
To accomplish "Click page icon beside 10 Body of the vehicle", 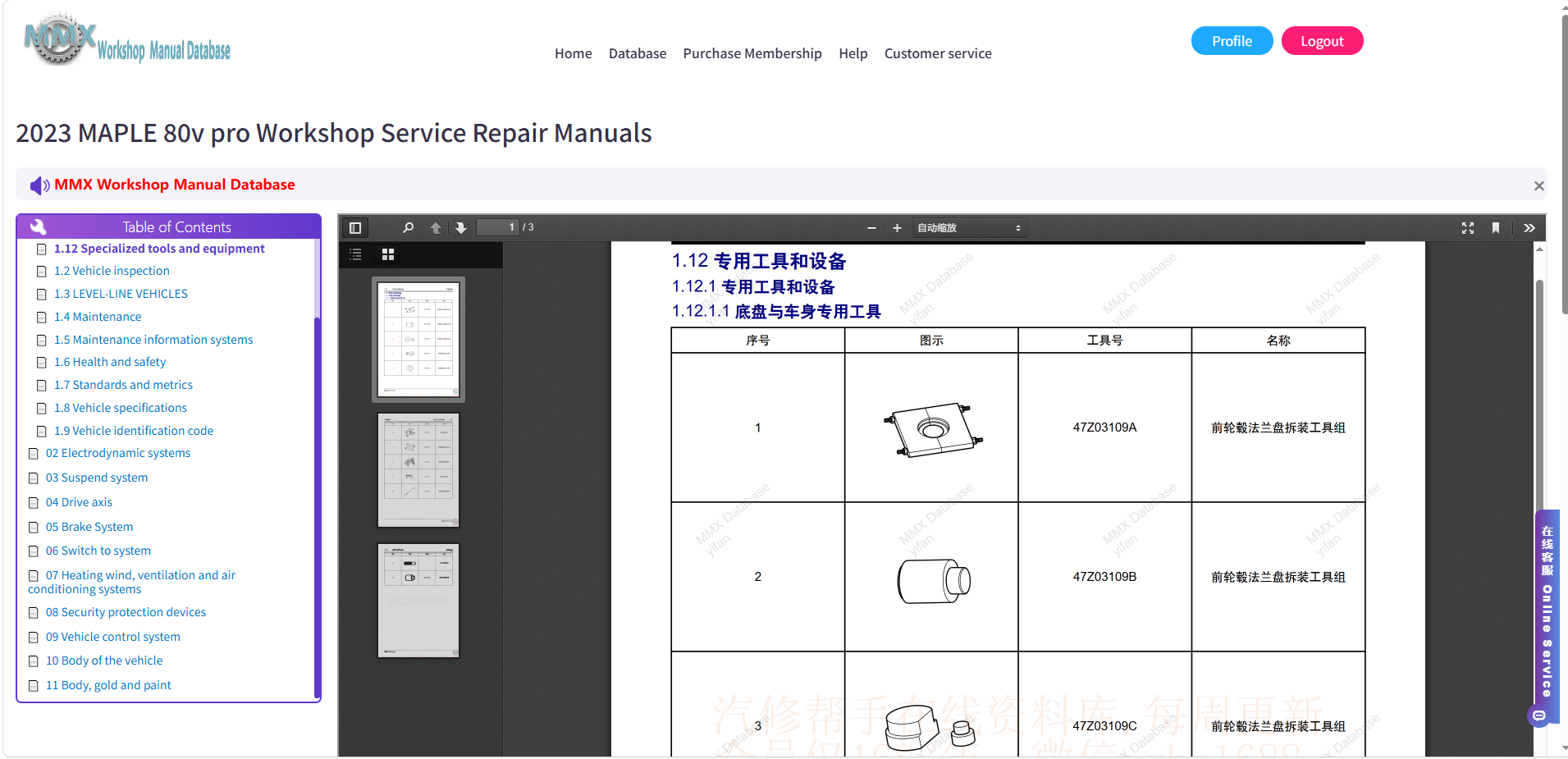I will pyautogui.click(x=33, y=661).
